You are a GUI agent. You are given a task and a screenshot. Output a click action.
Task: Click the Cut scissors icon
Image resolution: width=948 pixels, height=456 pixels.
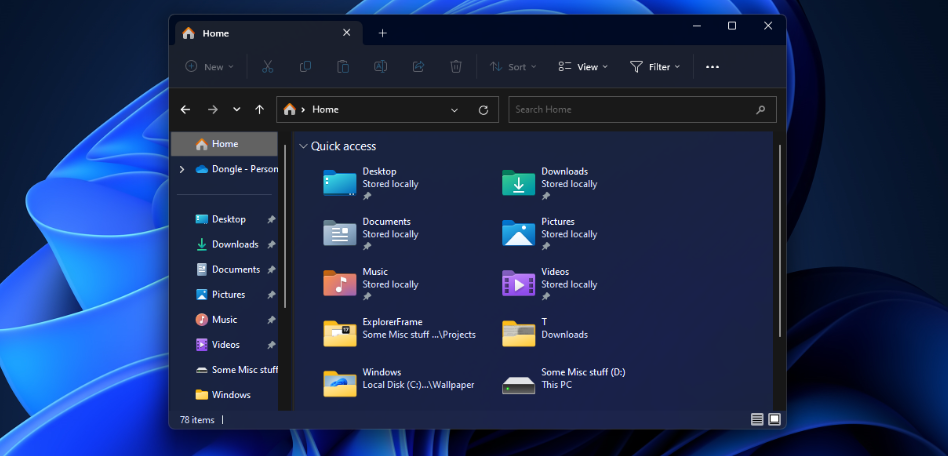[267, 67]
